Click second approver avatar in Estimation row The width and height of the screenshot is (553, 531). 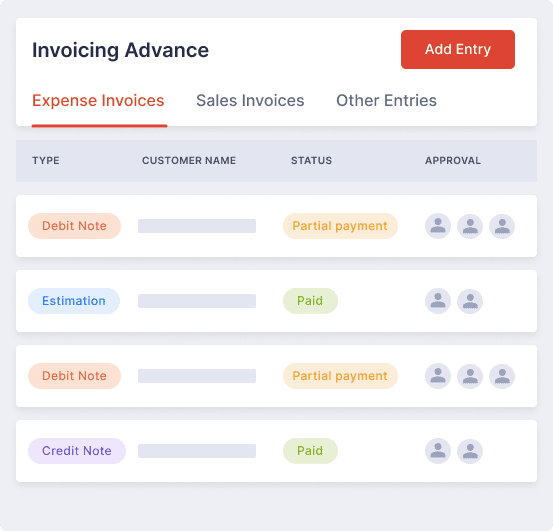[x=470, y=301]
